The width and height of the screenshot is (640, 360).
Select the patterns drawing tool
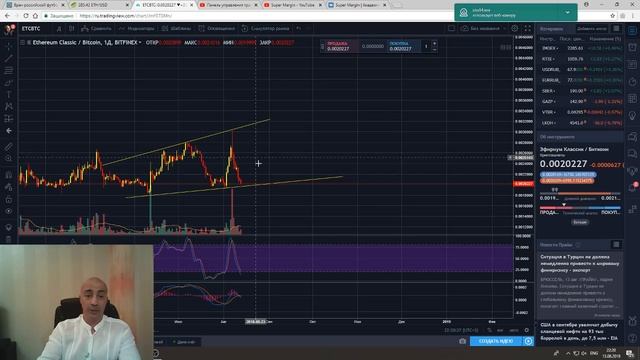pyautogui.click(x=9, y=107)
